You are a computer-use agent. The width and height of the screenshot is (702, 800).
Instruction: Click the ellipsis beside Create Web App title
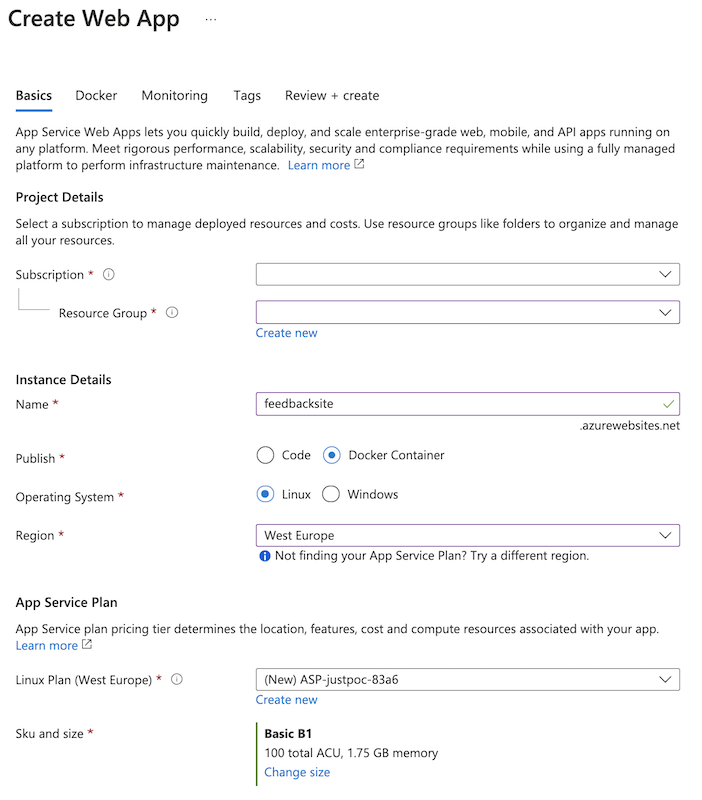tap(210, 20)
